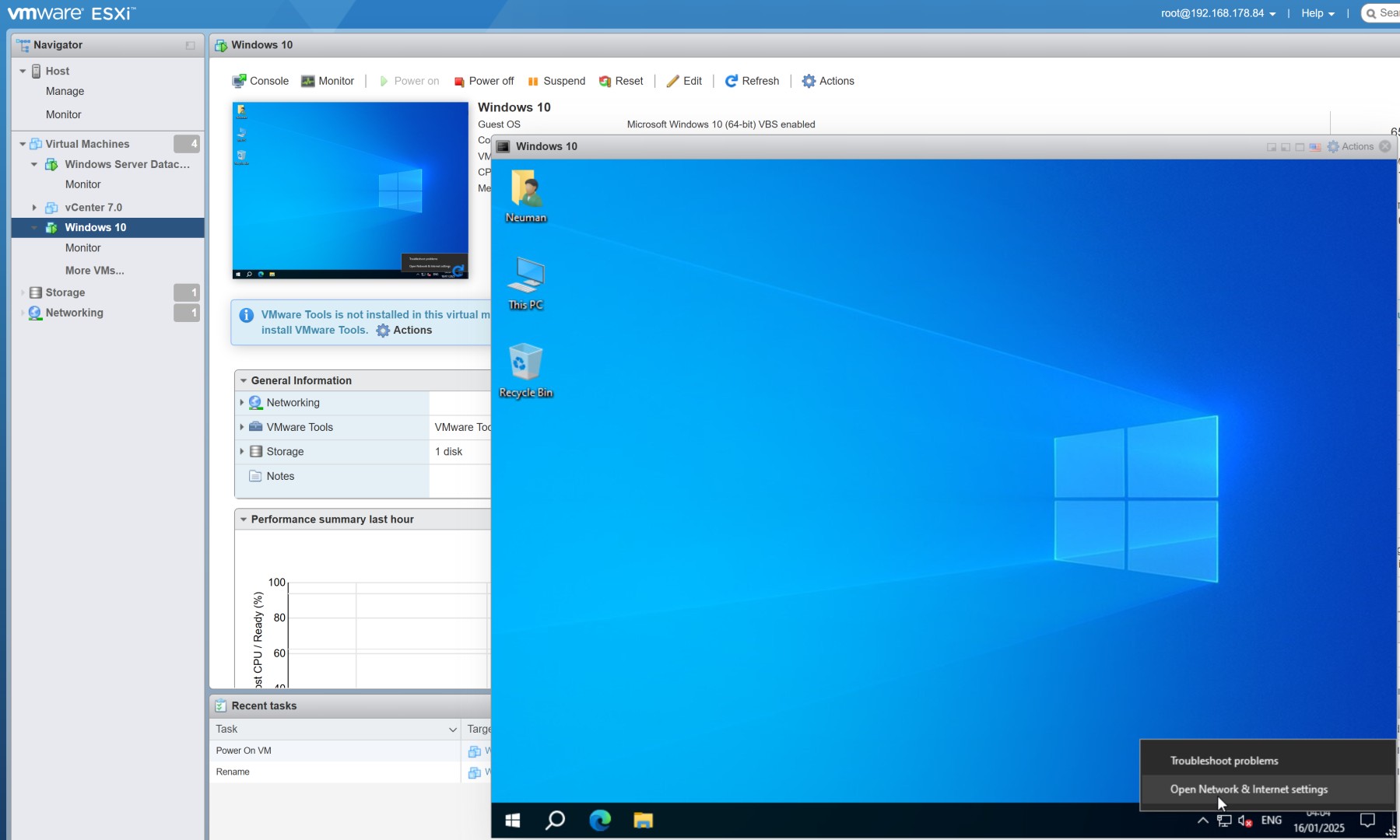
Task: Close the Windows 10 console window
Action: pos(1385,146)
